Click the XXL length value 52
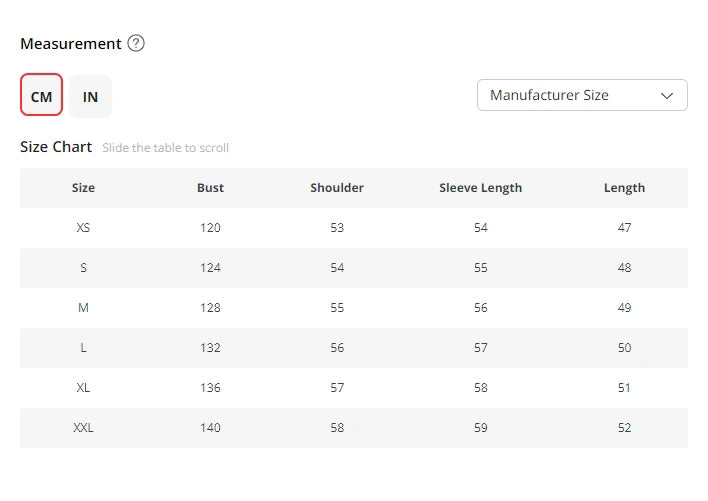The image size is (708, 501). [624, 428]
